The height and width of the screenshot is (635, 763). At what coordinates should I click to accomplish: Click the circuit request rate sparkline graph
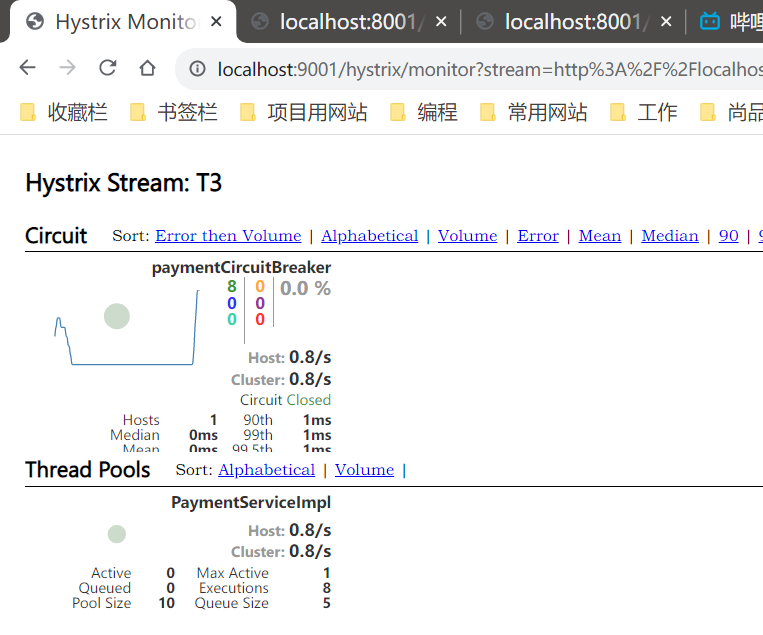coord(127,327)
